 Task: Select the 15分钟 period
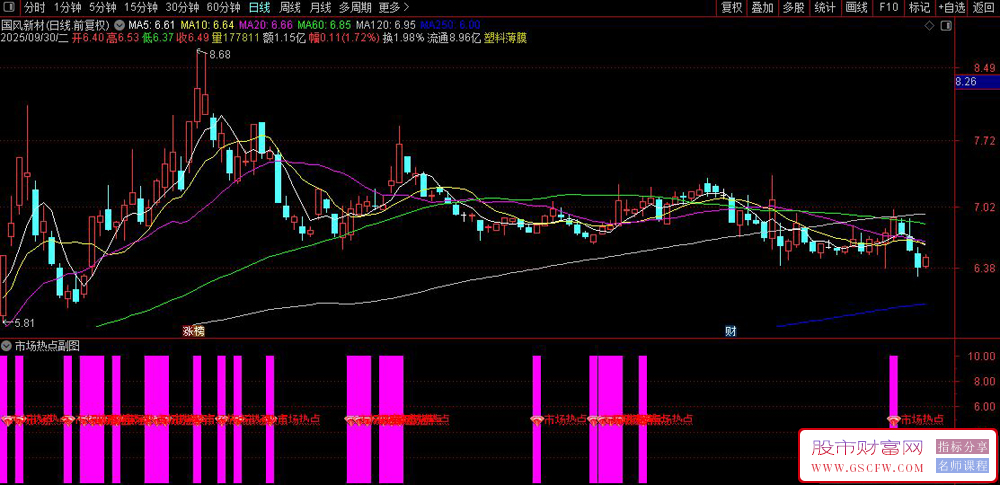click(140, 8)
